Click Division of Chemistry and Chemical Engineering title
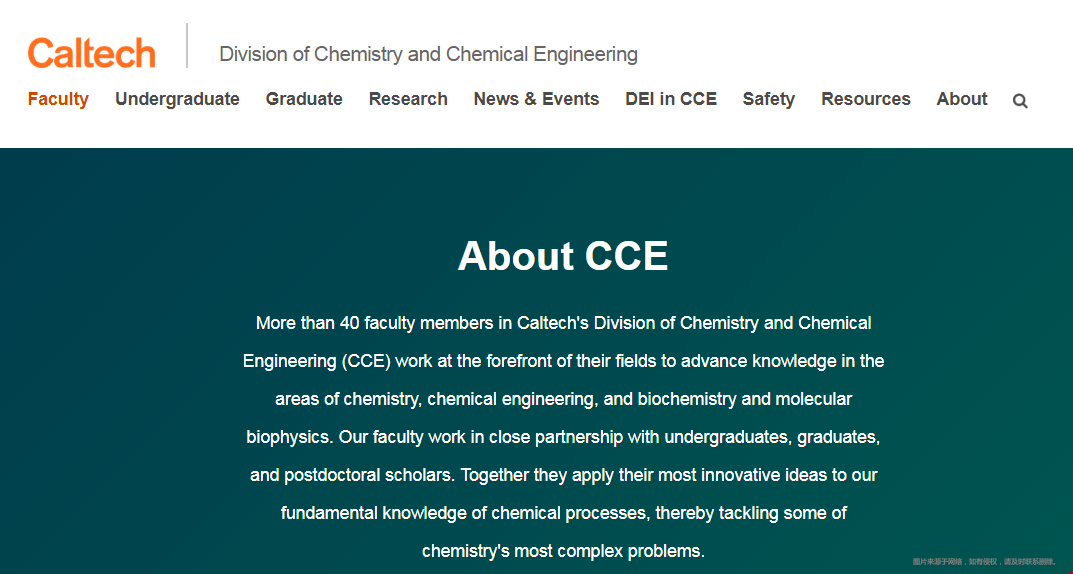The width and height of the screenshot is (1073, 574). (428, 54)
